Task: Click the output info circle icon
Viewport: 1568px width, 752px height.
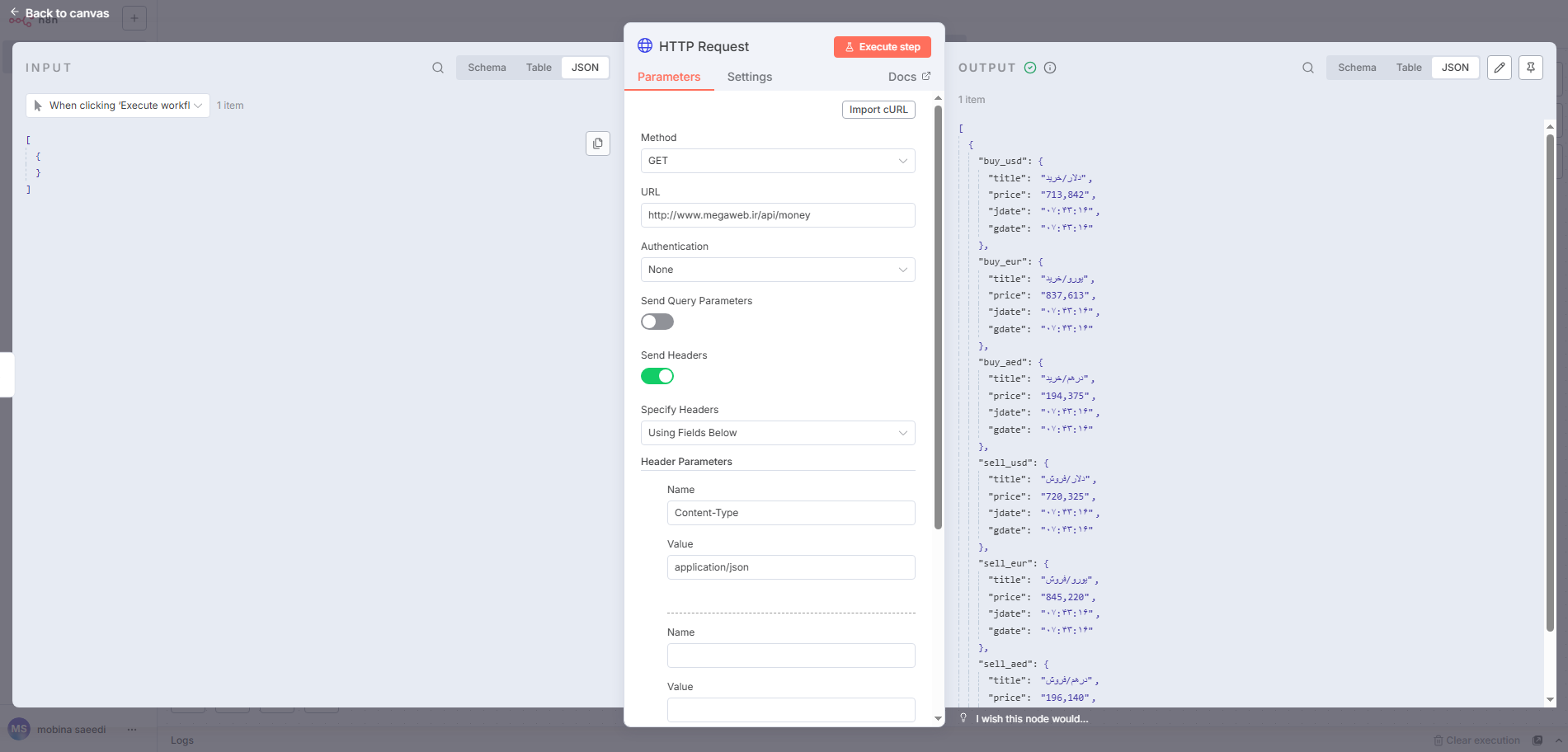Action: pyautogui.click(x=1050, y=68)
